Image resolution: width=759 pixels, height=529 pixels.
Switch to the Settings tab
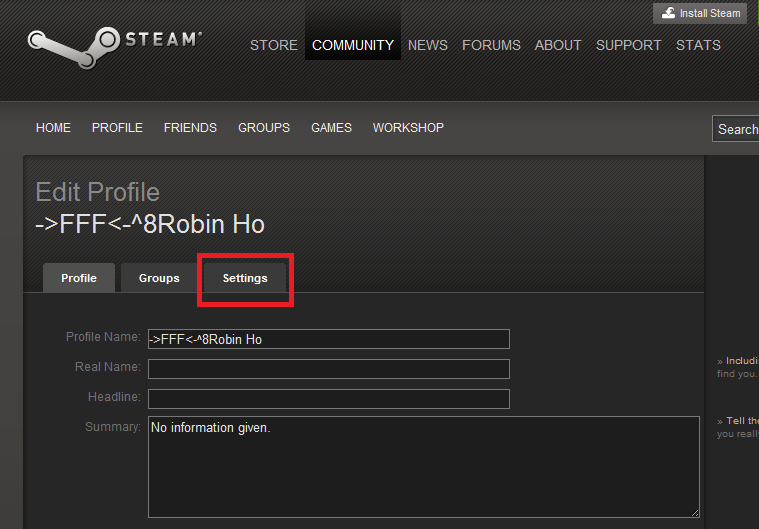(x=245, y=278)
